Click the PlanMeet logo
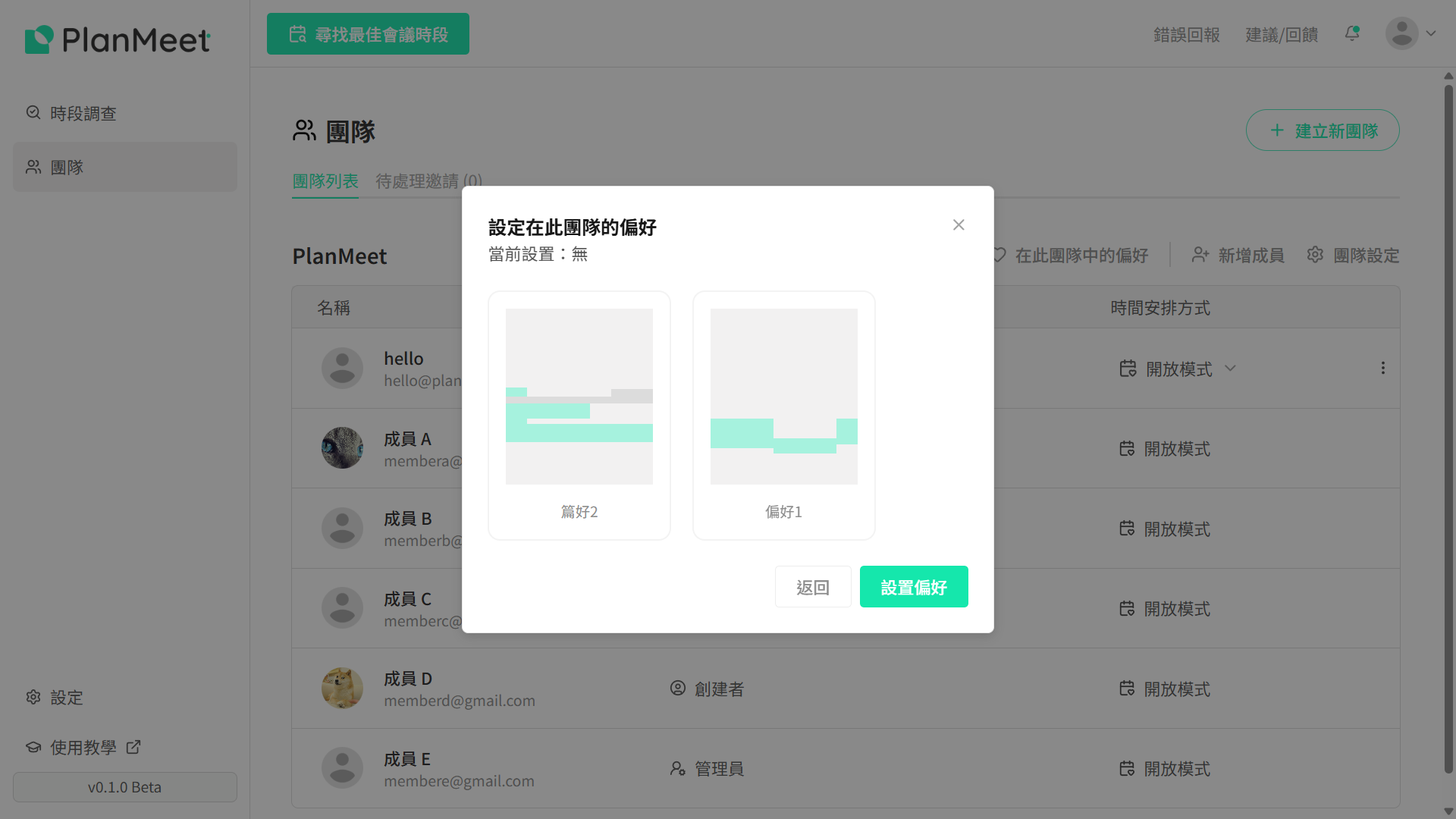 118,39
